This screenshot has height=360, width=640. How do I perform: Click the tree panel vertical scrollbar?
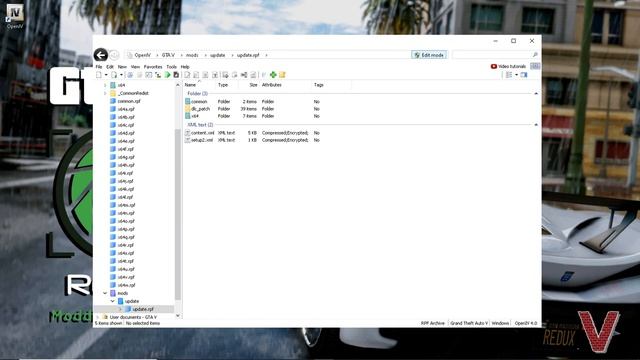(x=178, y=214)
